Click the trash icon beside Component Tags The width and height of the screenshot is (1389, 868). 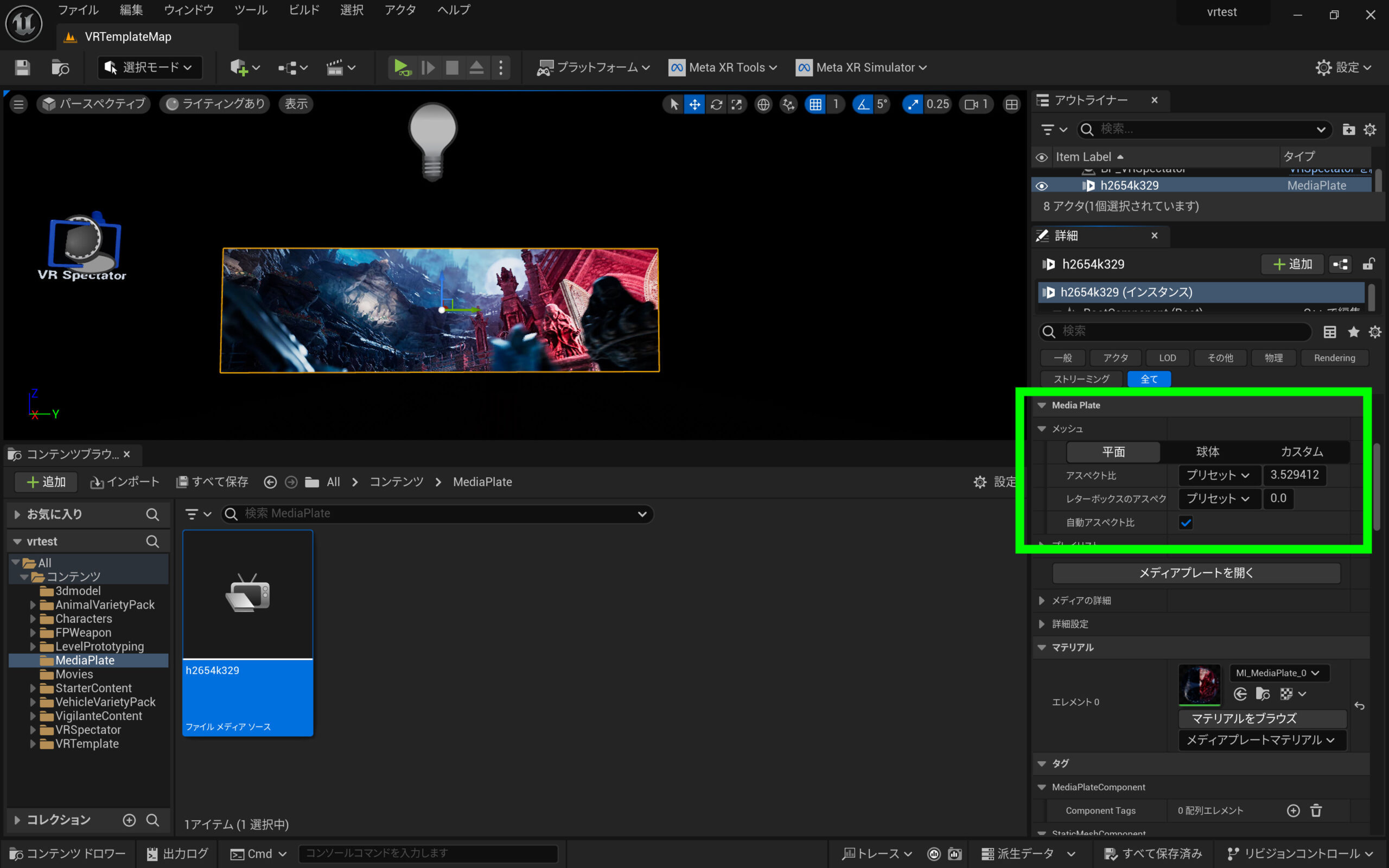pos(1316,810)
